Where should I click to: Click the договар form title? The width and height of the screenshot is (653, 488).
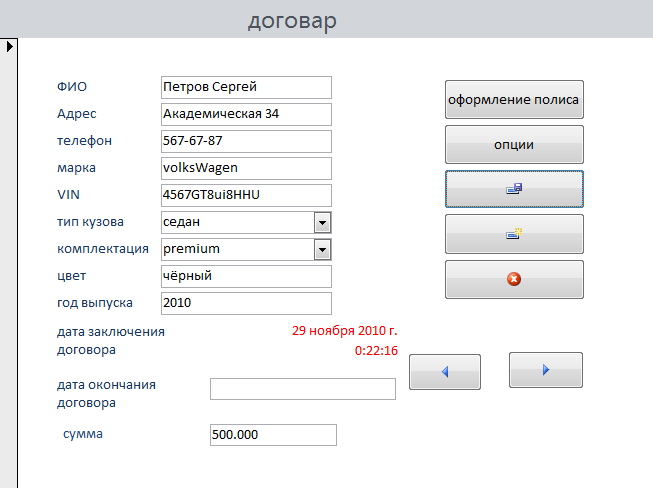pyautogui.click(x=292, y=21)
